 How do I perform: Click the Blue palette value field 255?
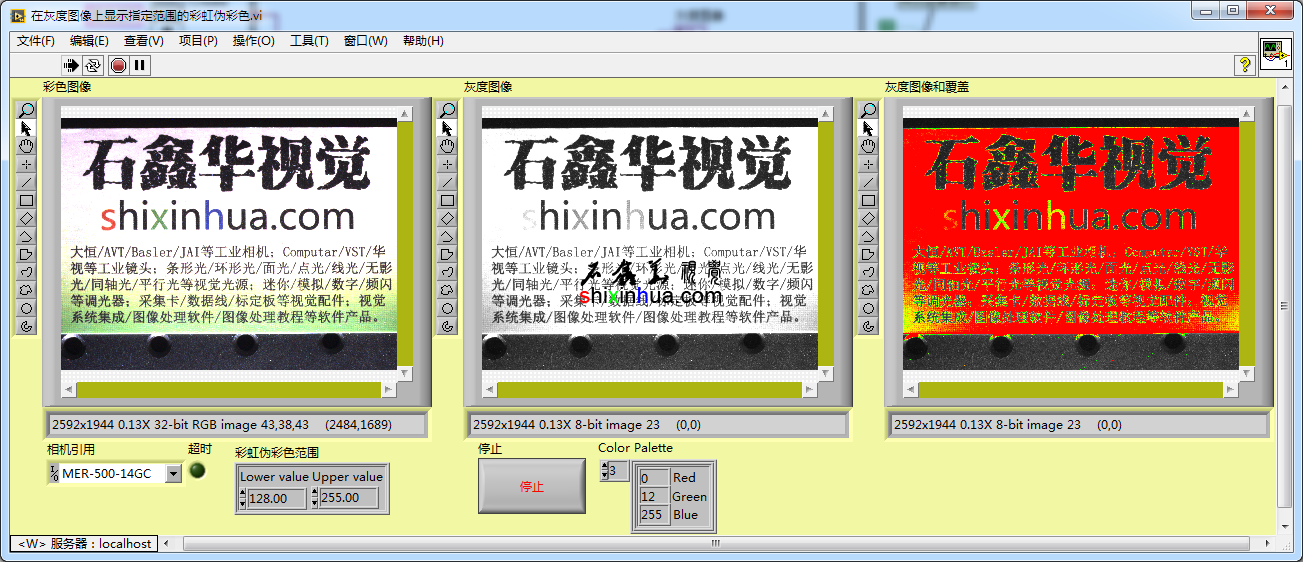click(653, 514)
